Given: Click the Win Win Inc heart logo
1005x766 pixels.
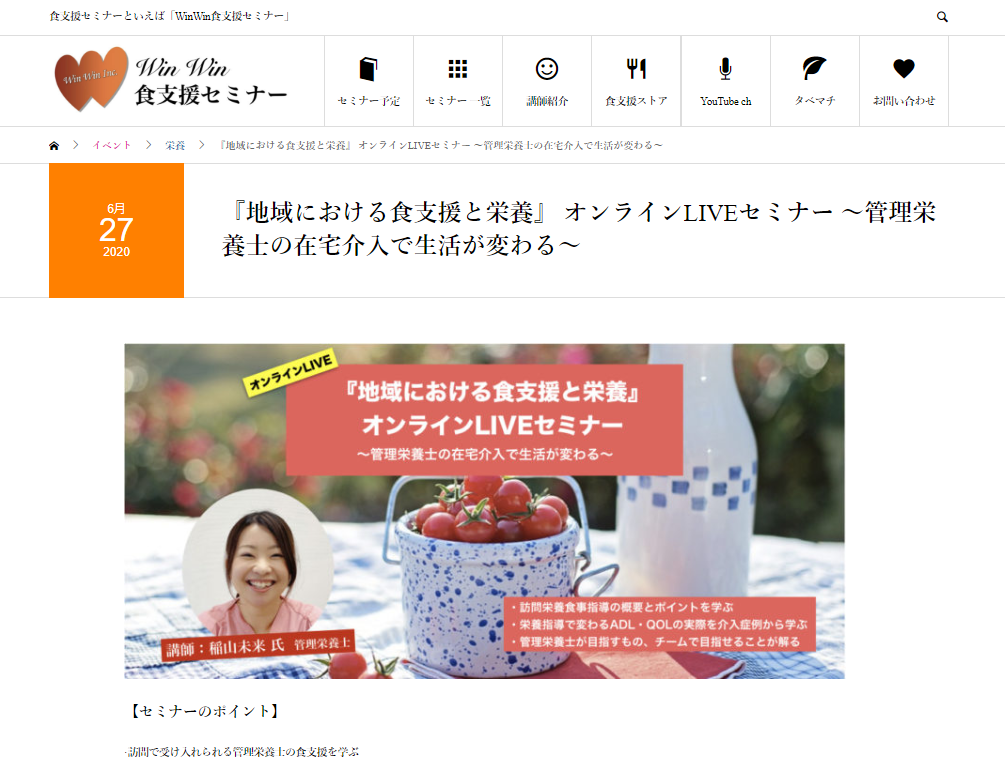Looking at the screenshot, I should click(90, 79).
